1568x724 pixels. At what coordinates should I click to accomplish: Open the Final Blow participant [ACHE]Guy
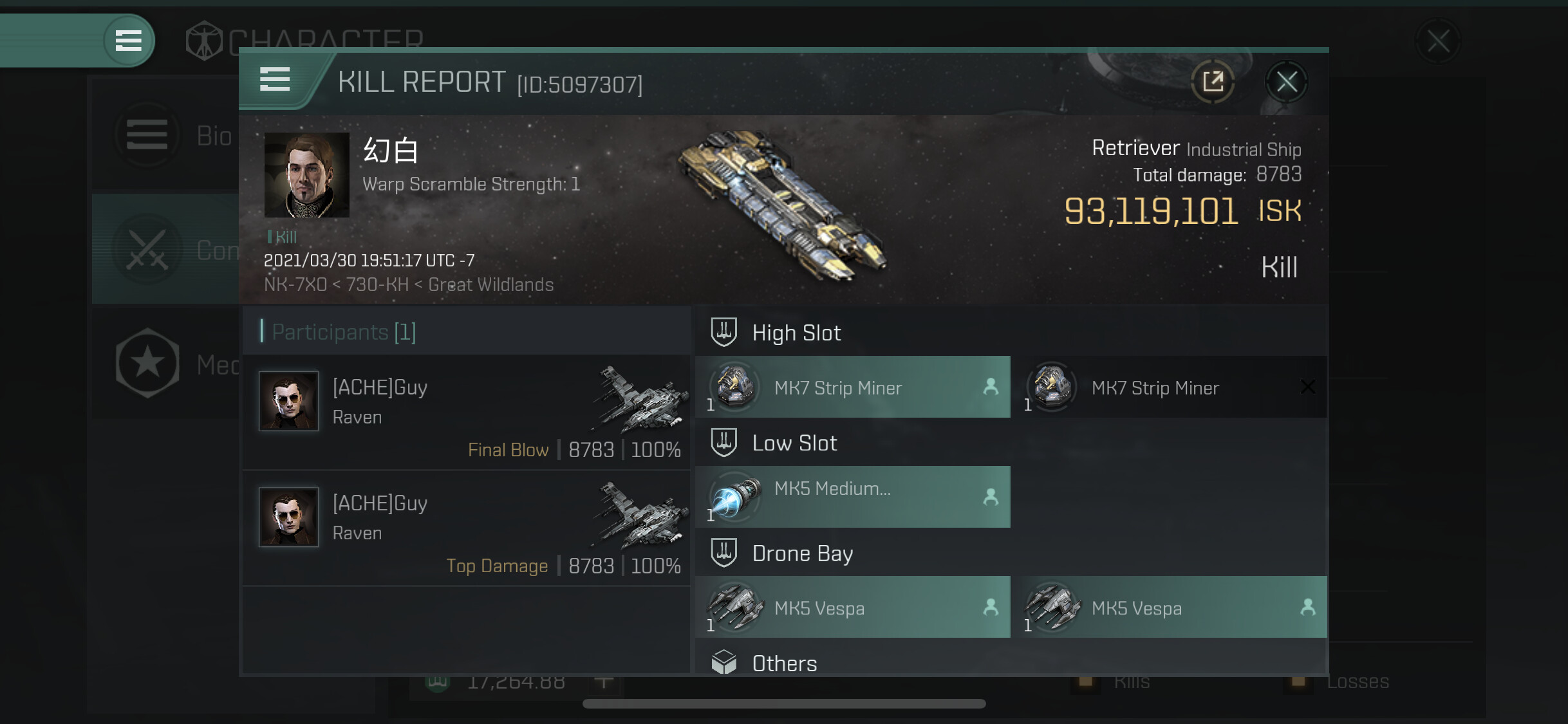[x=467, y=413]
